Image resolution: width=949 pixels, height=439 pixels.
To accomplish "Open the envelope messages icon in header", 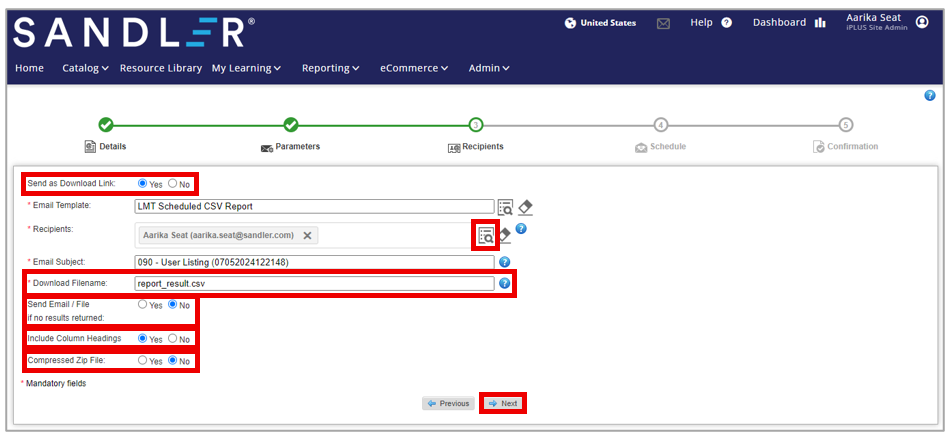I will (x=663, y=23).
